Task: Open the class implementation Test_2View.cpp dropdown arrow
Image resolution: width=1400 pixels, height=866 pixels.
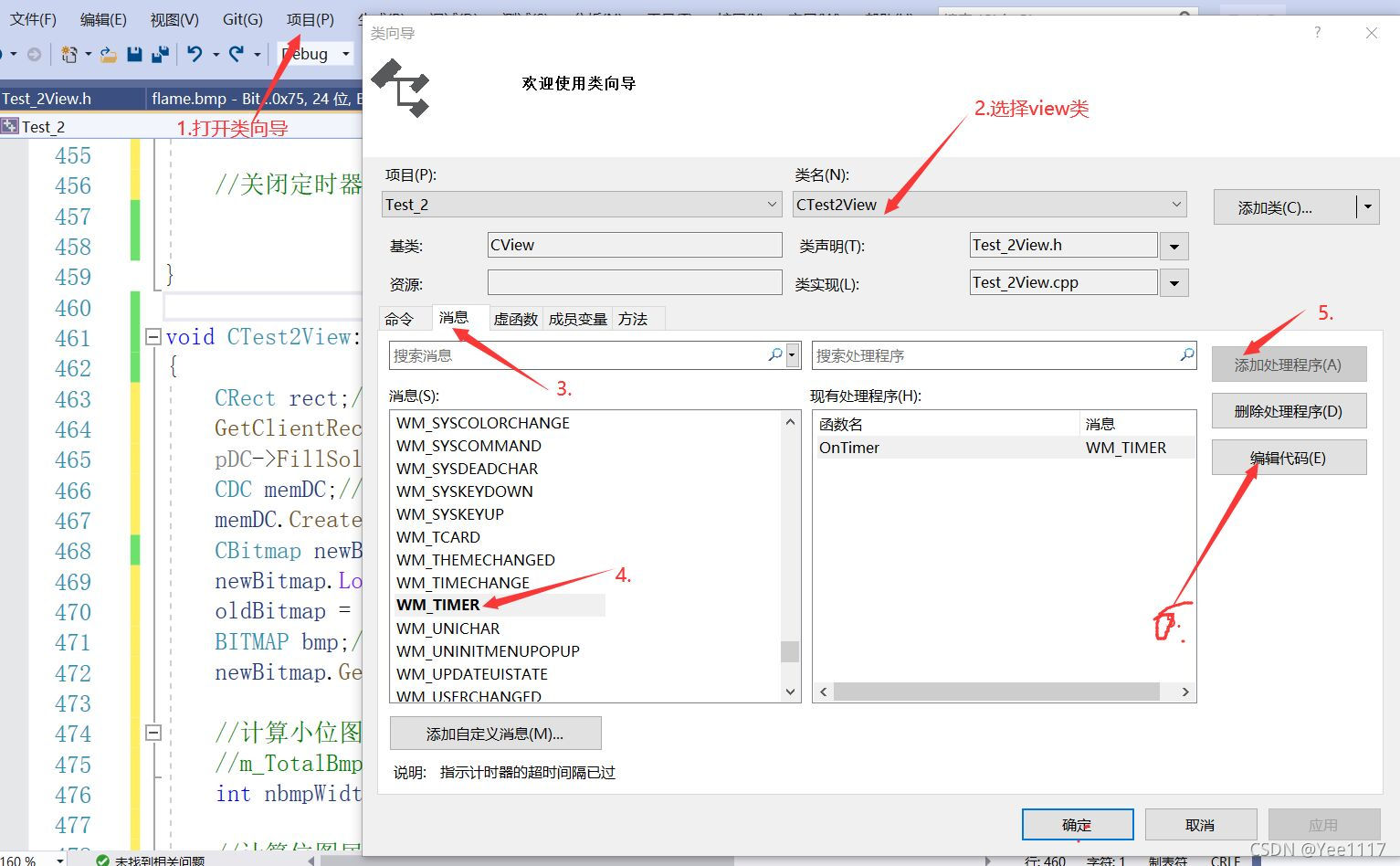Action: [1174, 284]
